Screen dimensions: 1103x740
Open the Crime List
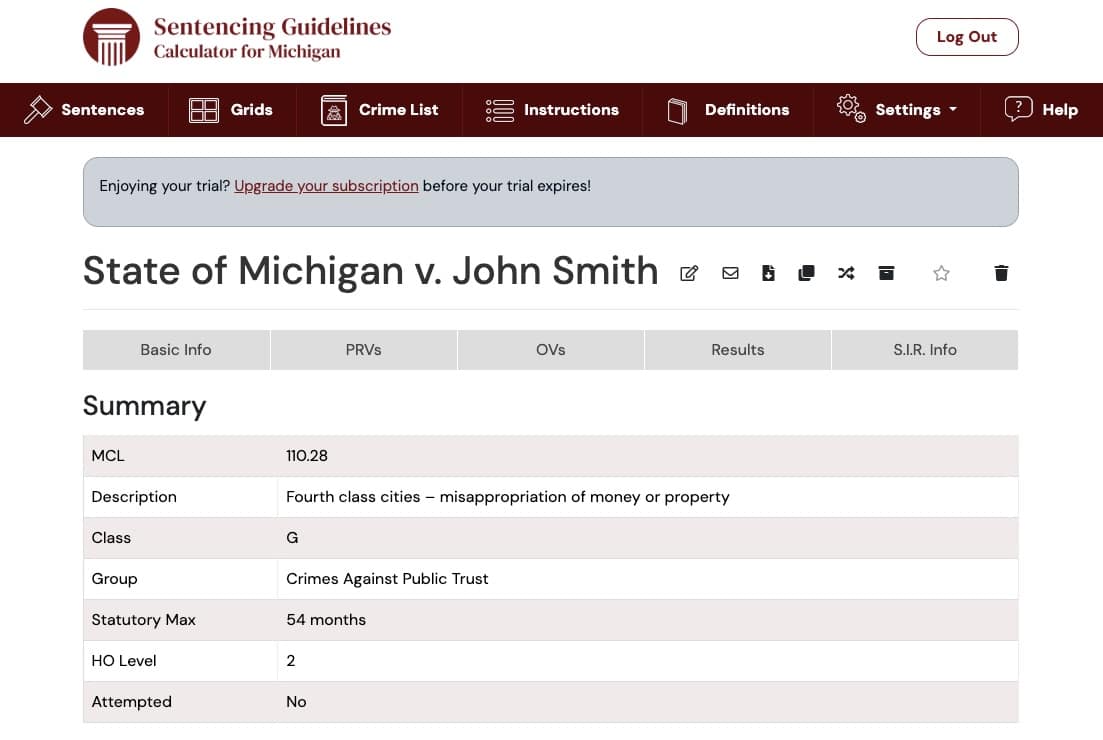point(380,110)
